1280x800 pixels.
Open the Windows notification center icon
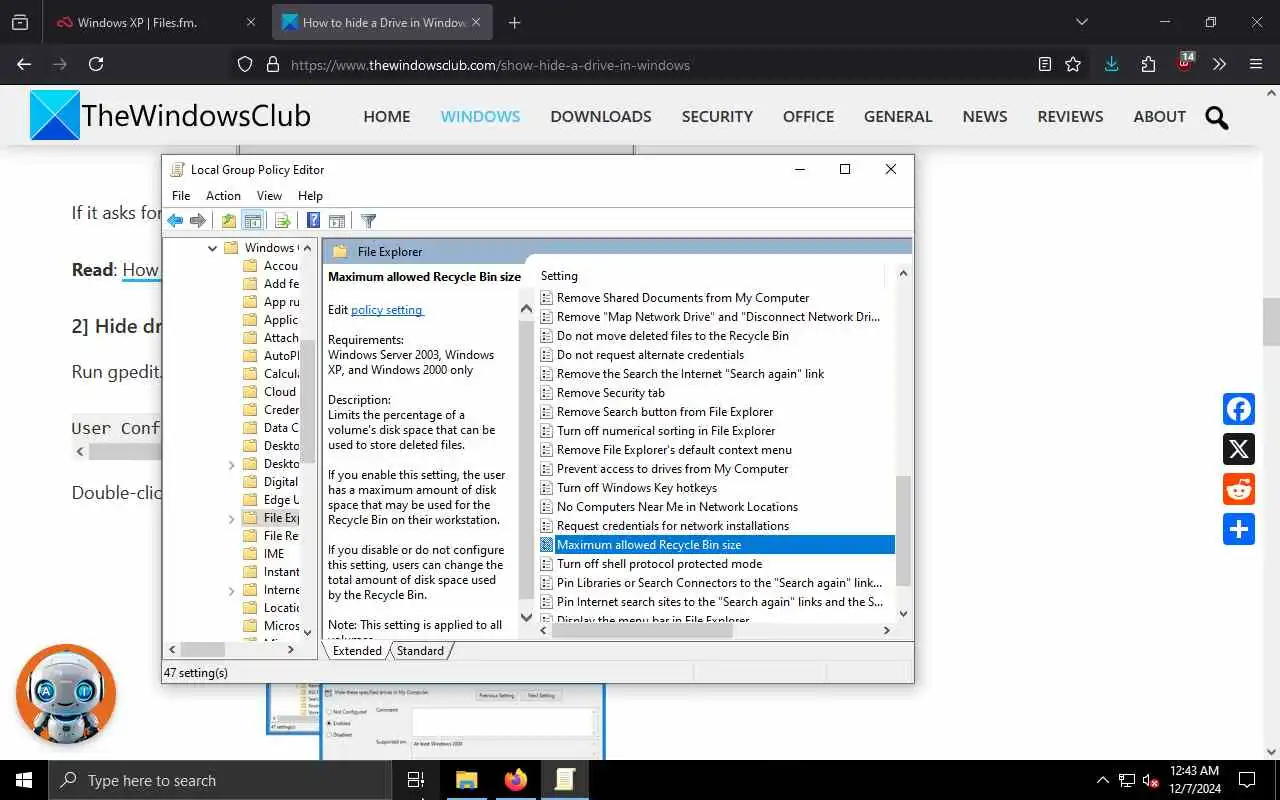[1247, 780]
